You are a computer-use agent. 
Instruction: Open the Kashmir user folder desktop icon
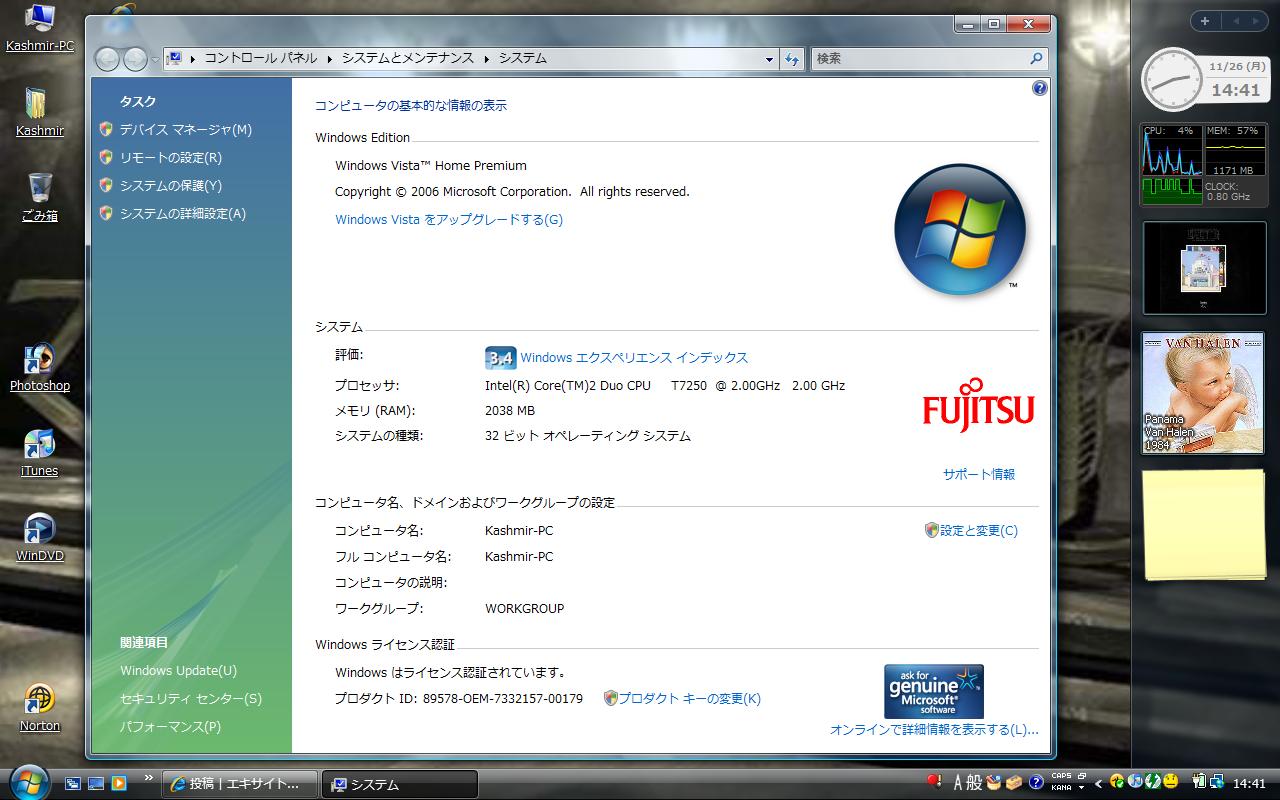click(40, 112)
